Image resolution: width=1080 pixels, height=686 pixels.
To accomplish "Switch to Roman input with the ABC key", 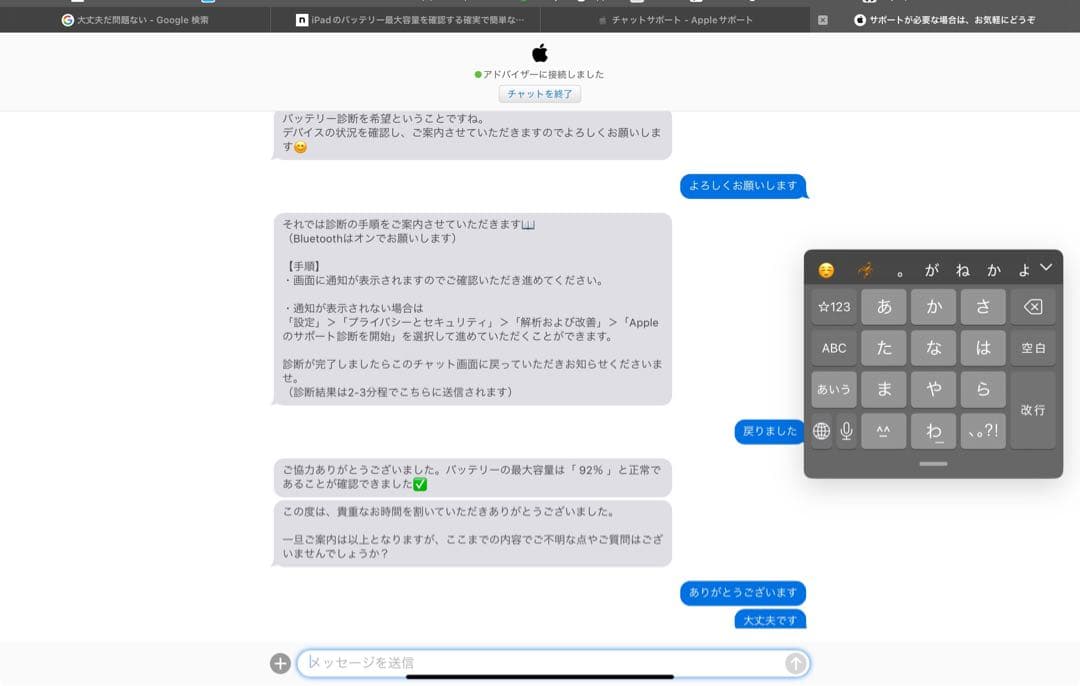I will tap(834, 347).
